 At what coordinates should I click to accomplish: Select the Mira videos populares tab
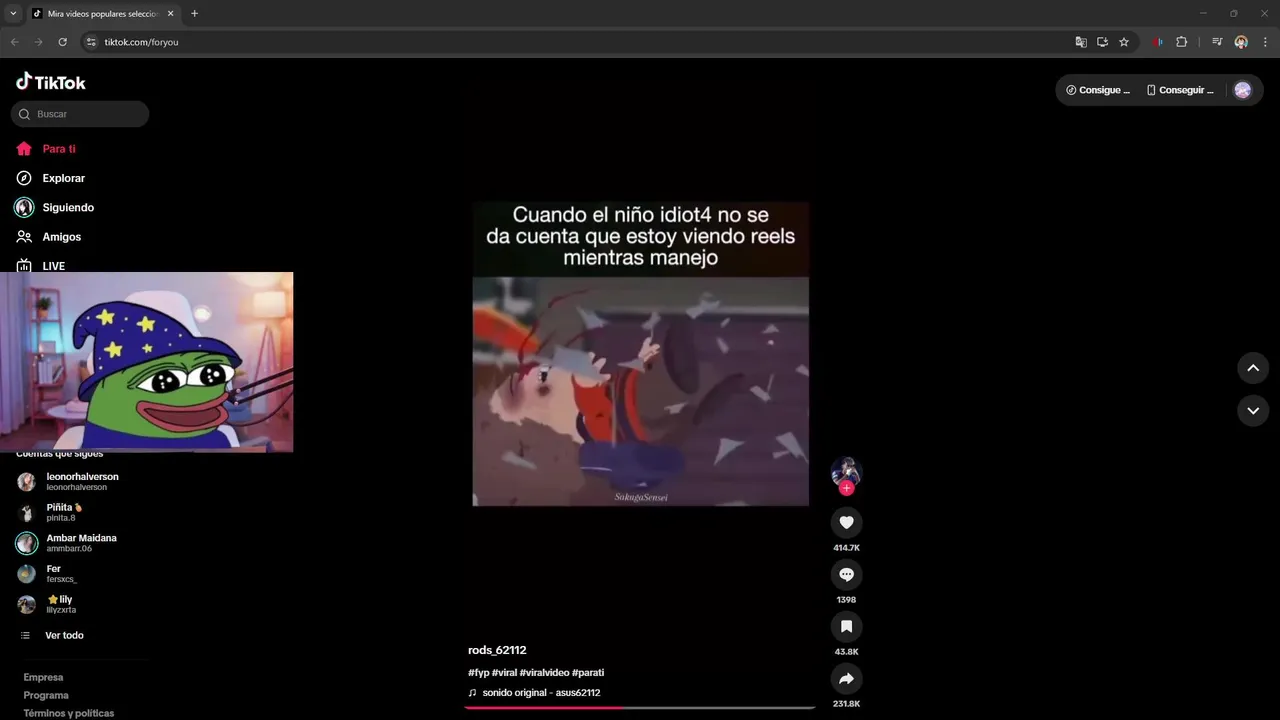(103, 14)
